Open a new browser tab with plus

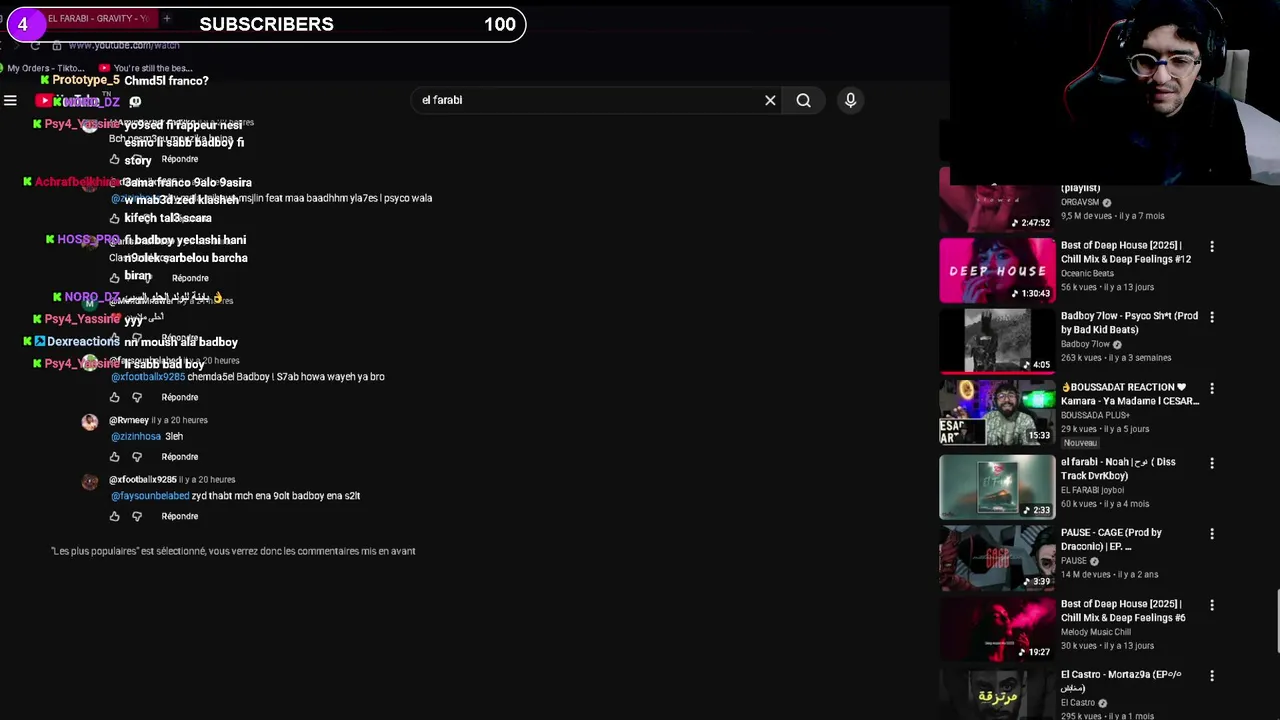167,18
